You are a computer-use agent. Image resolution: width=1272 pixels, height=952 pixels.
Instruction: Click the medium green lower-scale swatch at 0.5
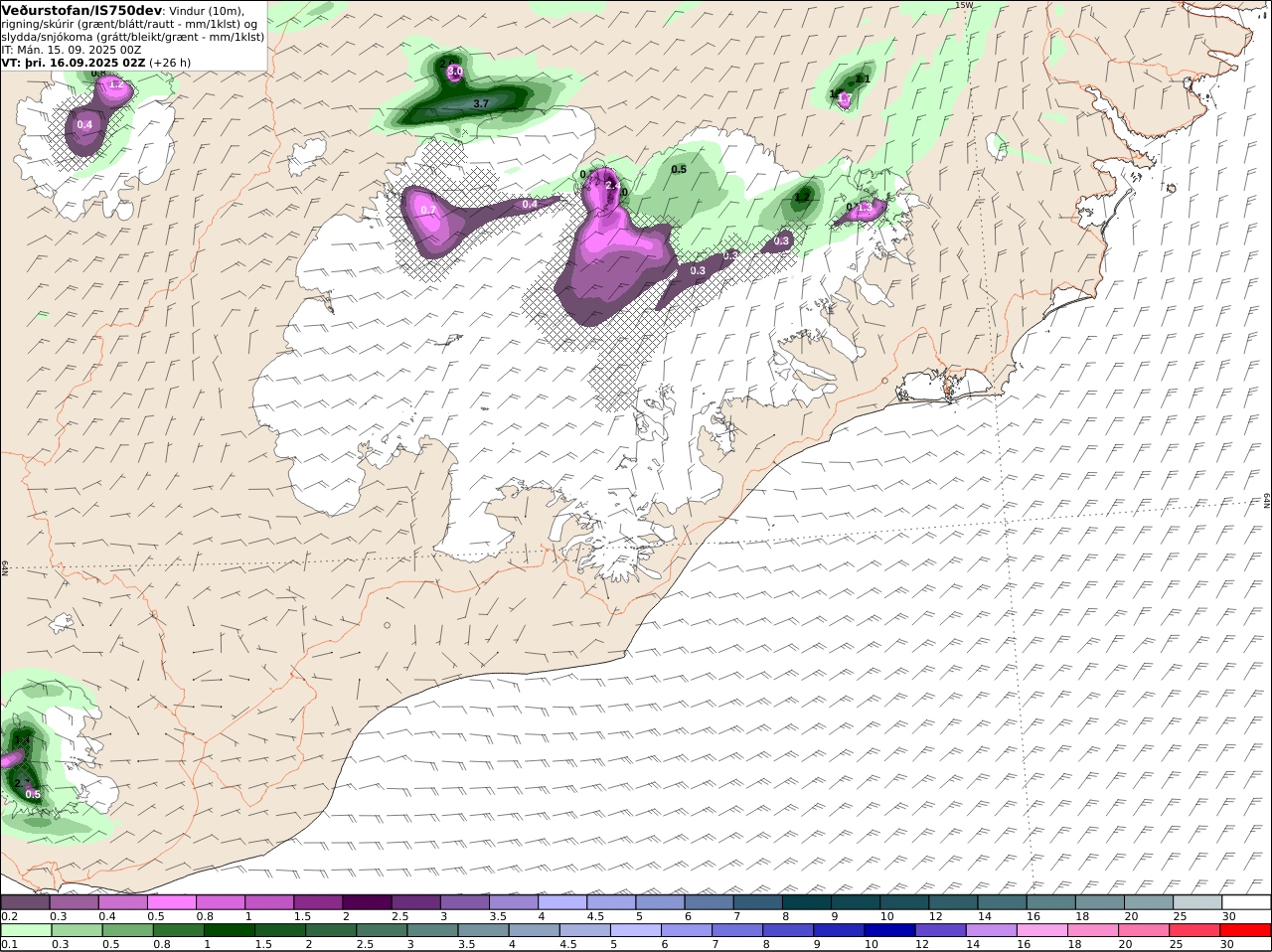[x=128, y=930]
